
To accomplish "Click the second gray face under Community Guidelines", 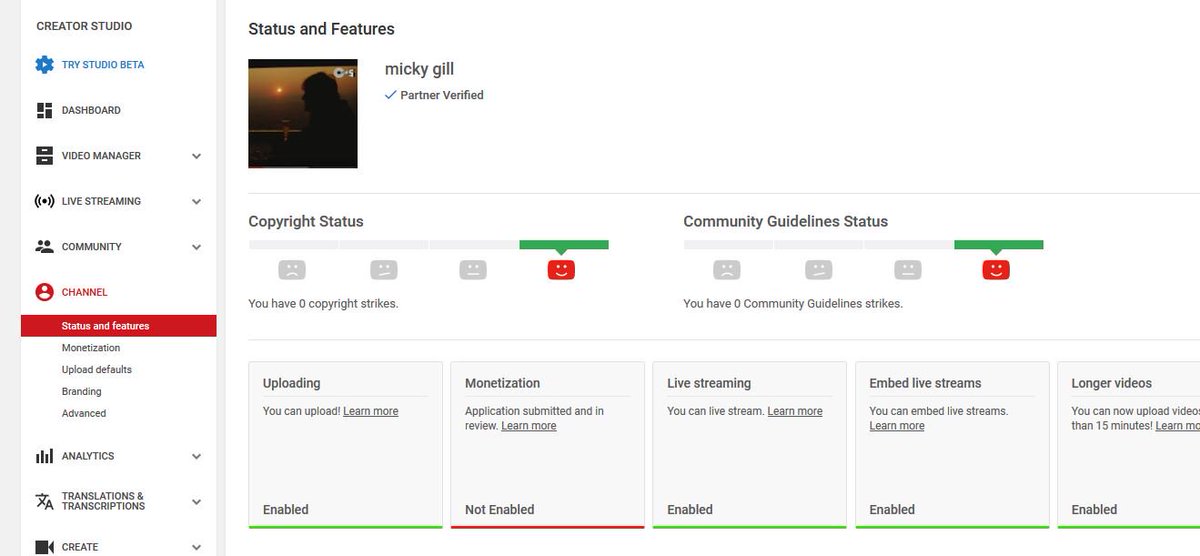I will click(x=819, y=269).
